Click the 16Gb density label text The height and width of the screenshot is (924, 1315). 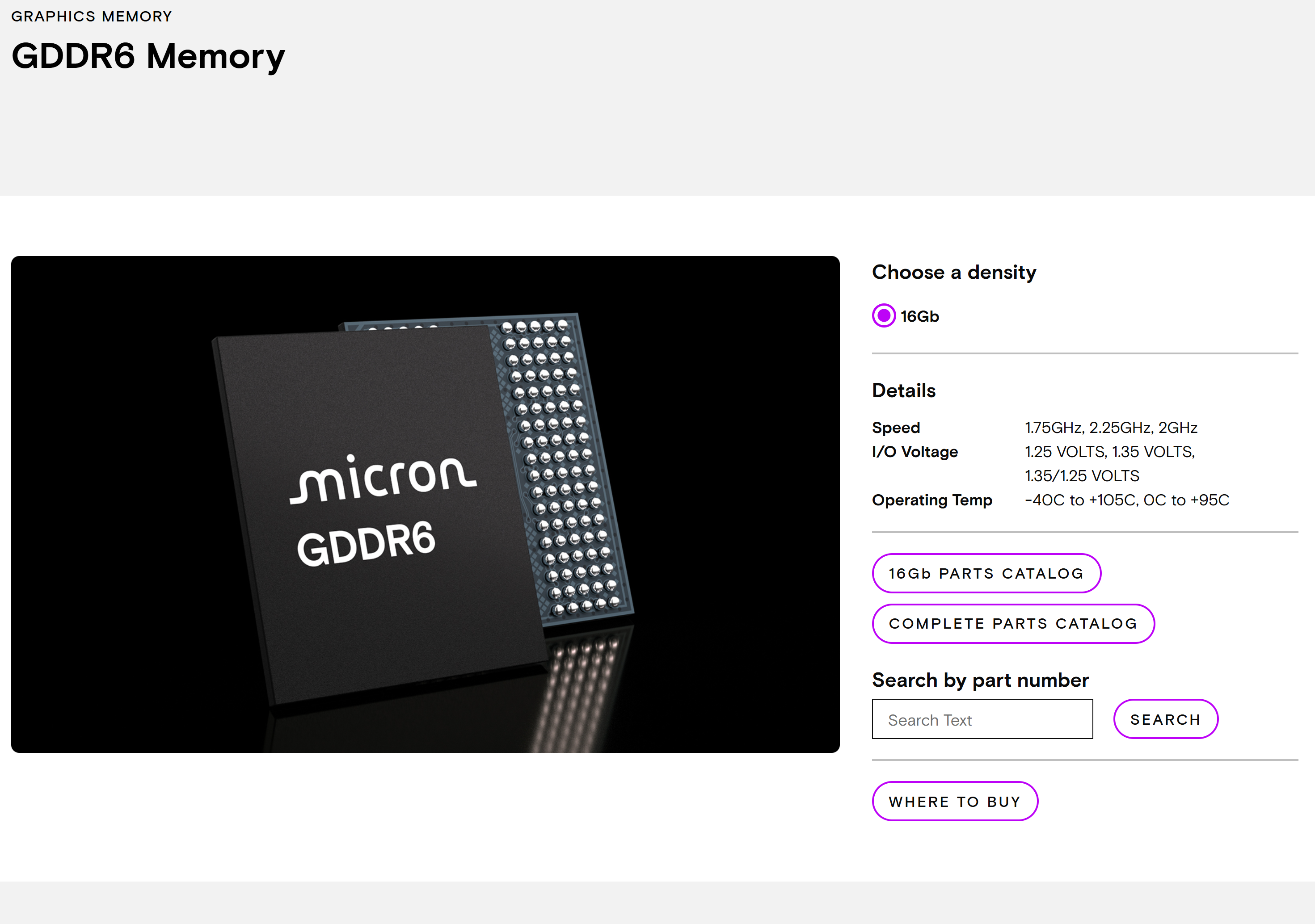coord(919,316)
